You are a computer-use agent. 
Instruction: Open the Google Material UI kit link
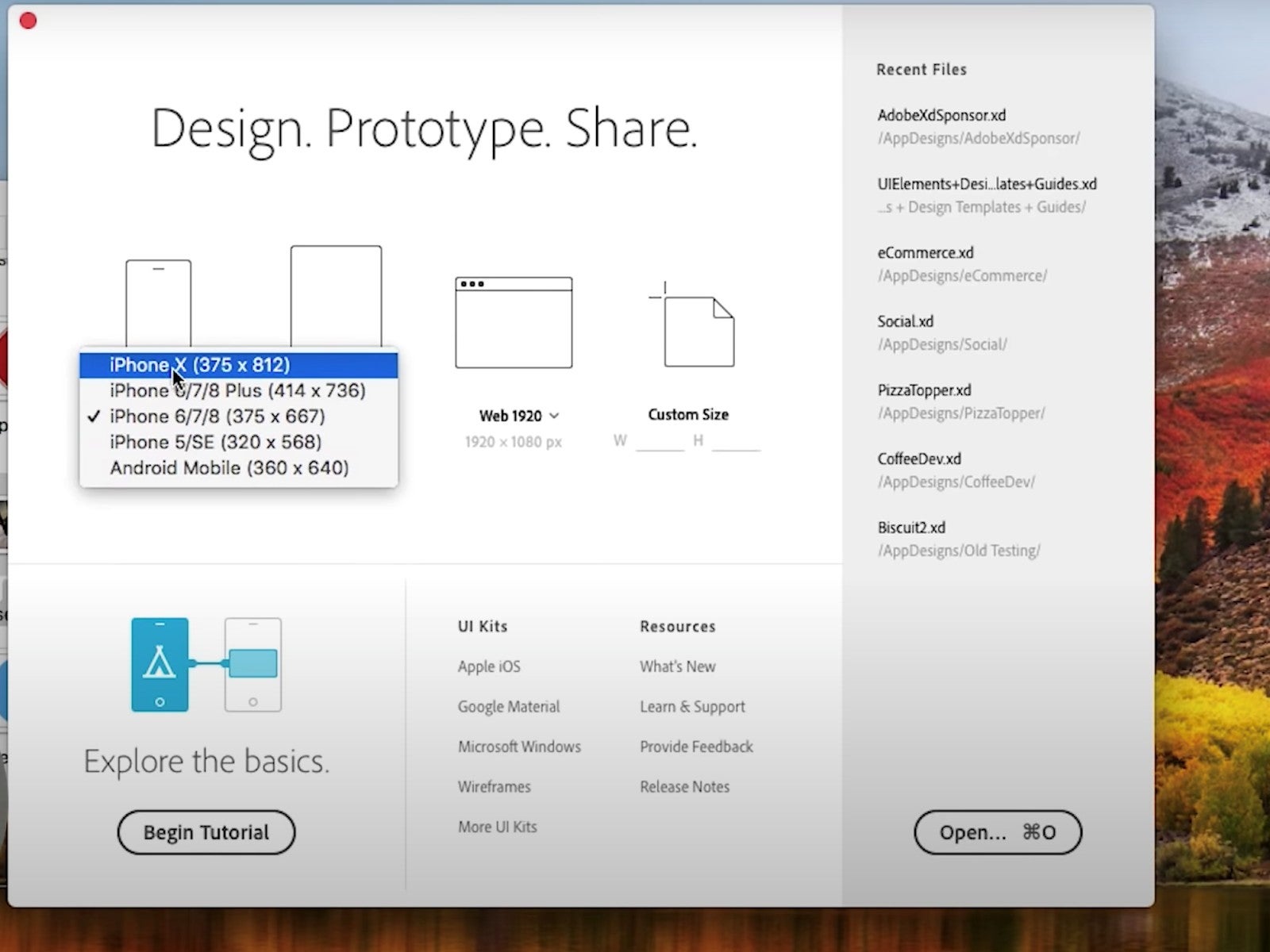click(x=509, y=706)
